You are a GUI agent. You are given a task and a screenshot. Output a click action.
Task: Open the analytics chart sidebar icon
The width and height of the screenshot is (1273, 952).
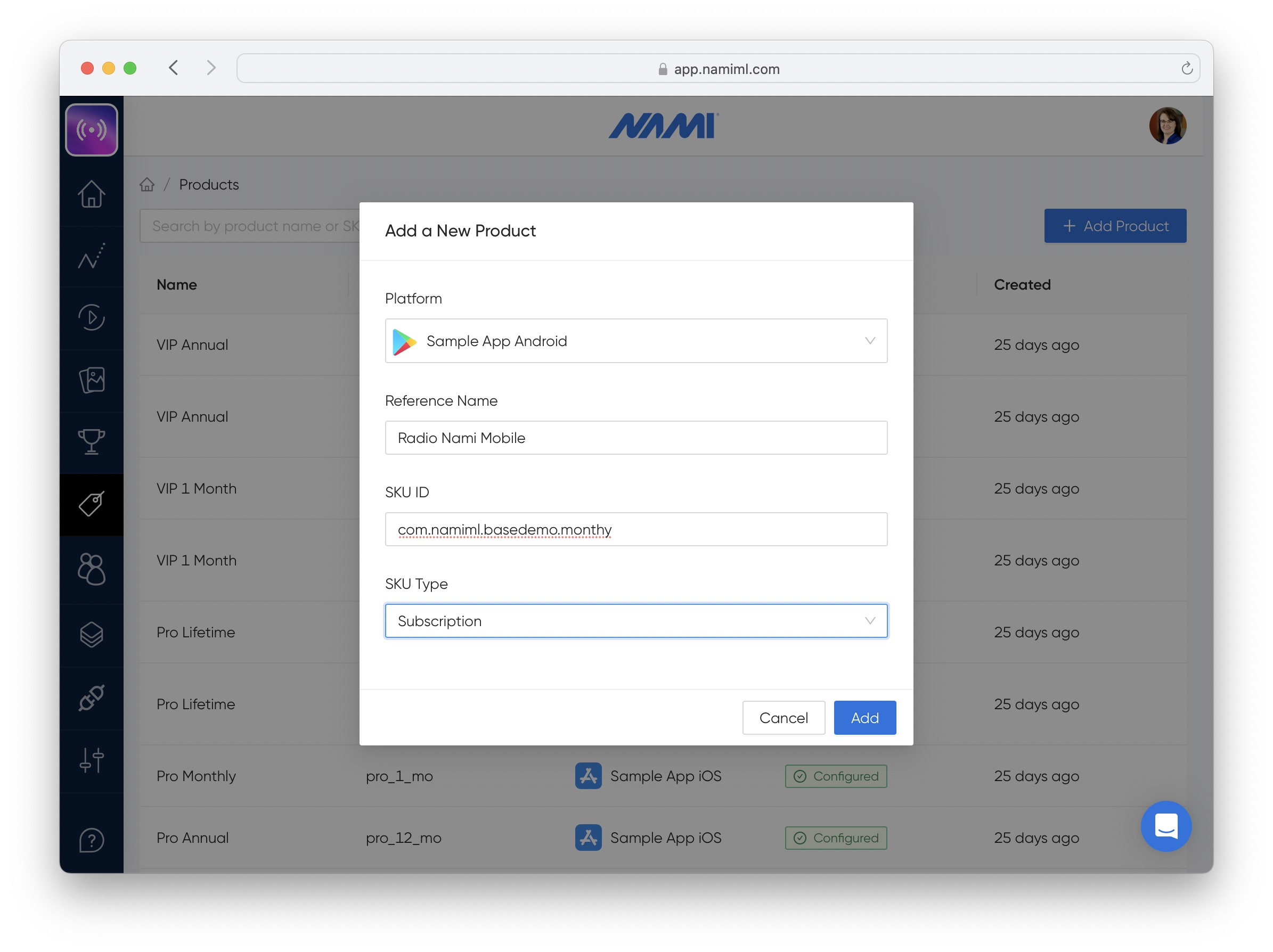(x=91, y=256)
